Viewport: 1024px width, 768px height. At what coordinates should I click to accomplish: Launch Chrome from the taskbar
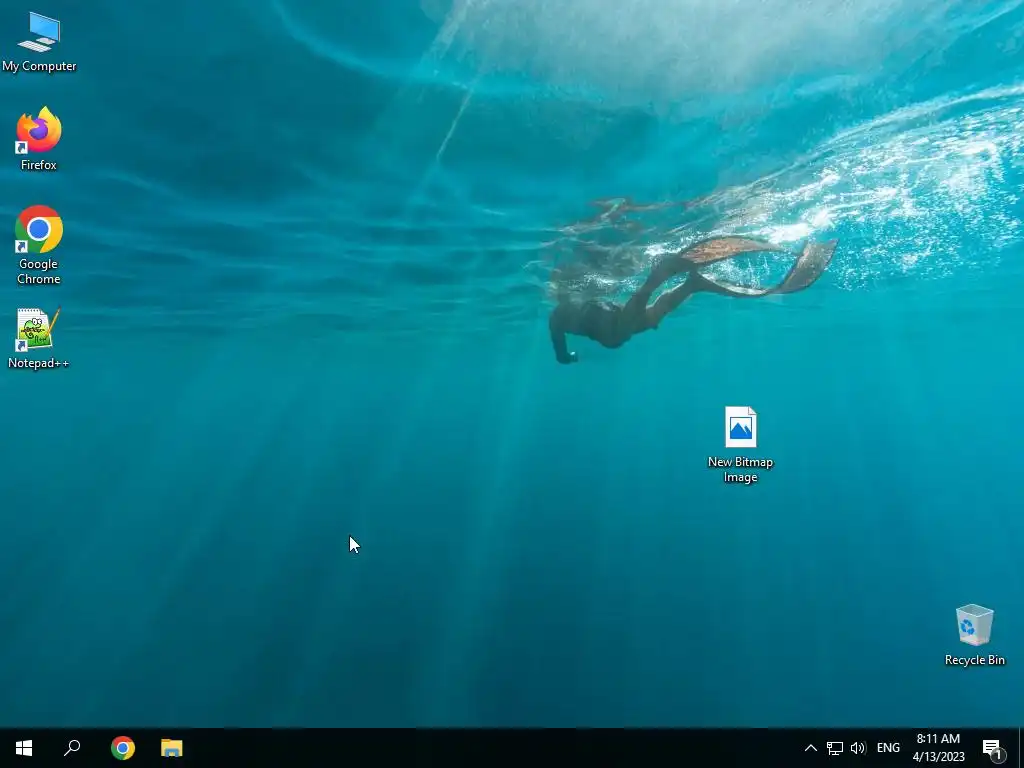(123, 748)
